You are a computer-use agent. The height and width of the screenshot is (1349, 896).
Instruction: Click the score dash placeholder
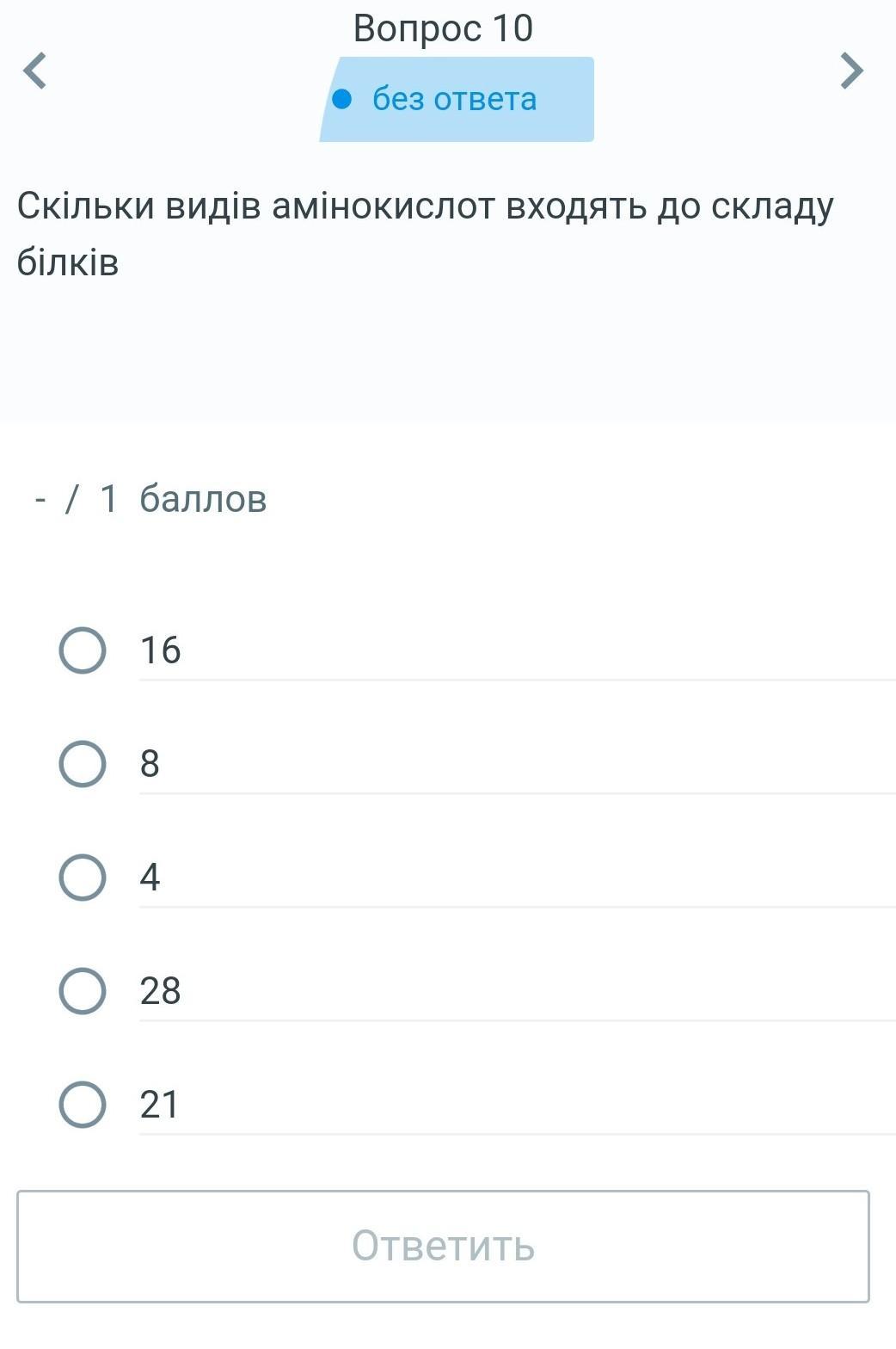[x=40, y=499]
